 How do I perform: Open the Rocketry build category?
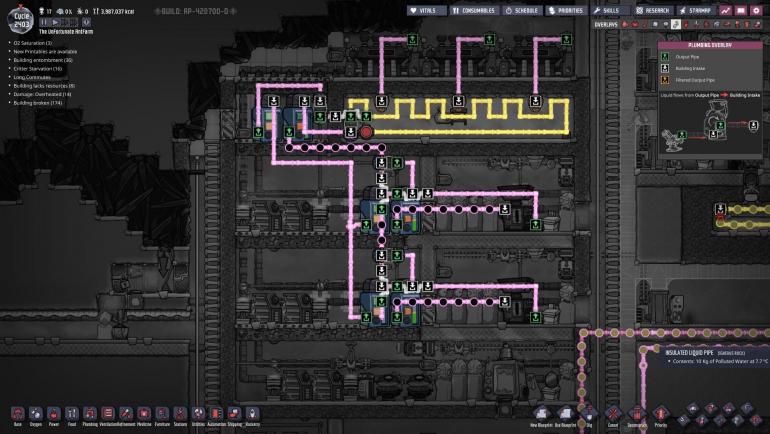click(252, 415)
